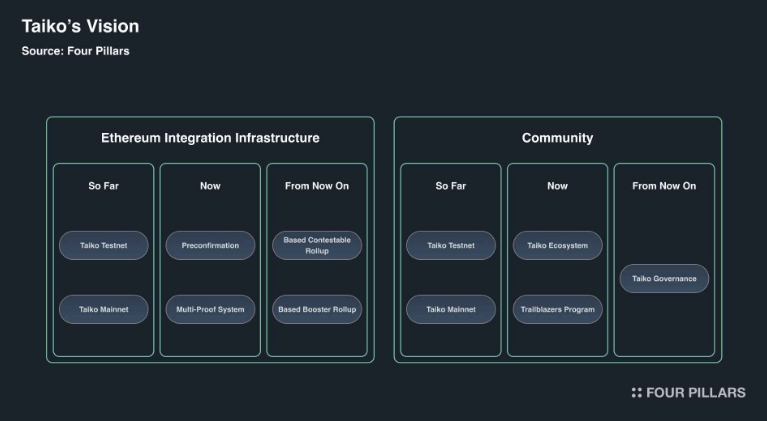Screen dimensions: 767x421
Task: Click the "Ethereum Integration Infrastructure" heading
Action: pyautogui.click(x=210, y=138)
